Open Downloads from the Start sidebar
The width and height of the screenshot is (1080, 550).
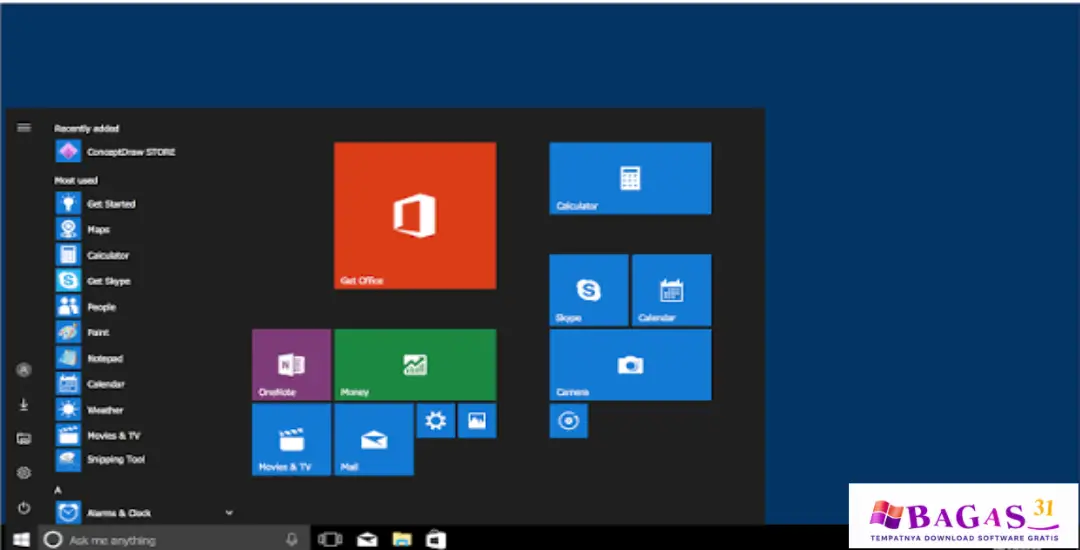[x=24, y=405]
